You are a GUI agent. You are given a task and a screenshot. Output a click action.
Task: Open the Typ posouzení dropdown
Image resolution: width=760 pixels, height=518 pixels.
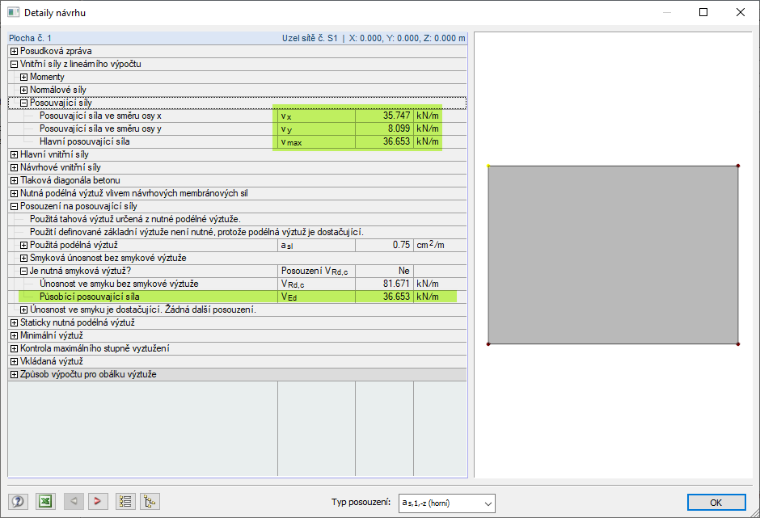[446, 503]
